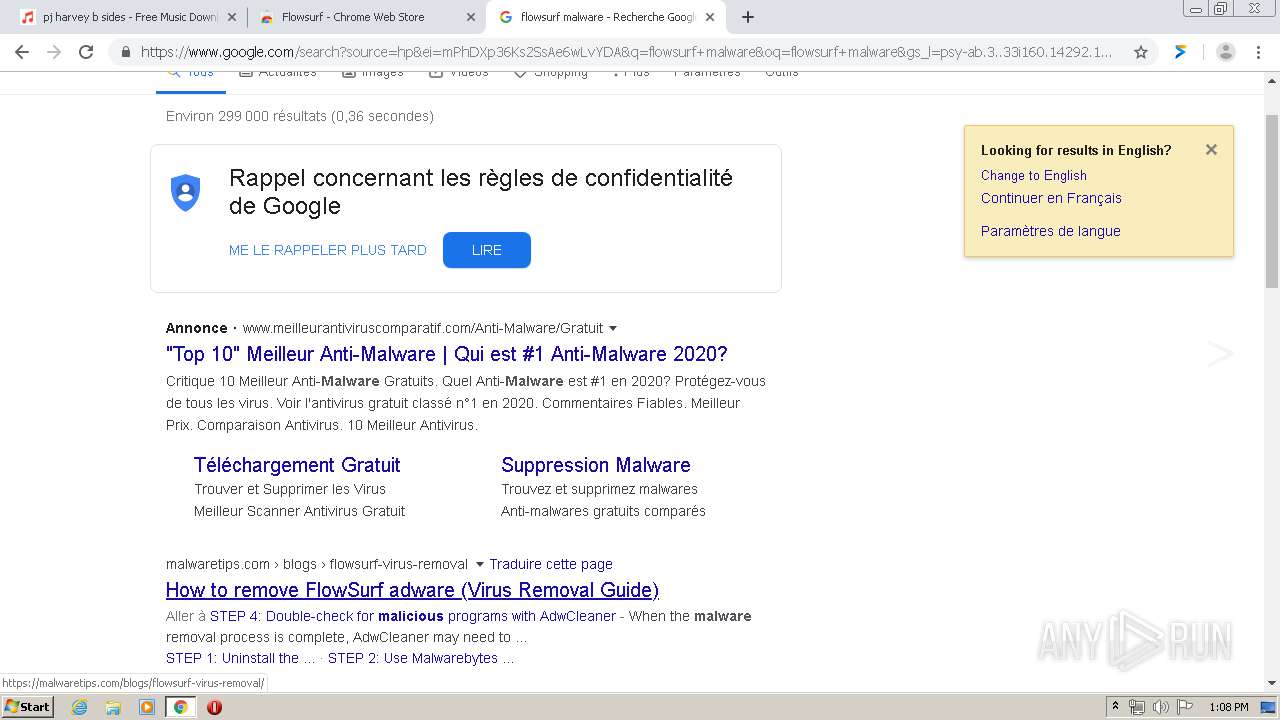
Task: Click Continuer en Français link
Action: pos(1051,198)
